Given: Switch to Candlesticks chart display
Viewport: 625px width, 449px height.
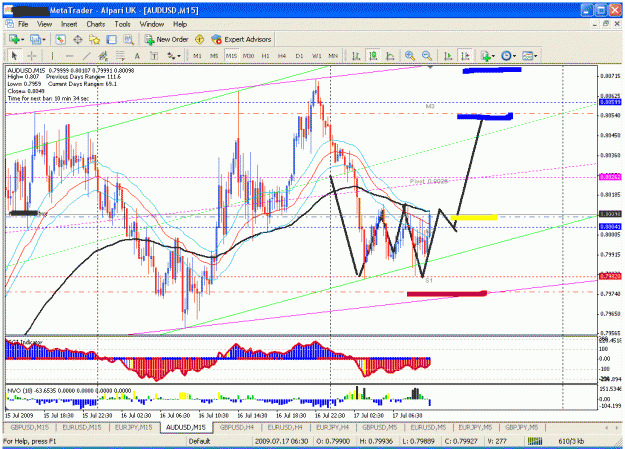Looking at the screenshot, I should coord(373,56).
